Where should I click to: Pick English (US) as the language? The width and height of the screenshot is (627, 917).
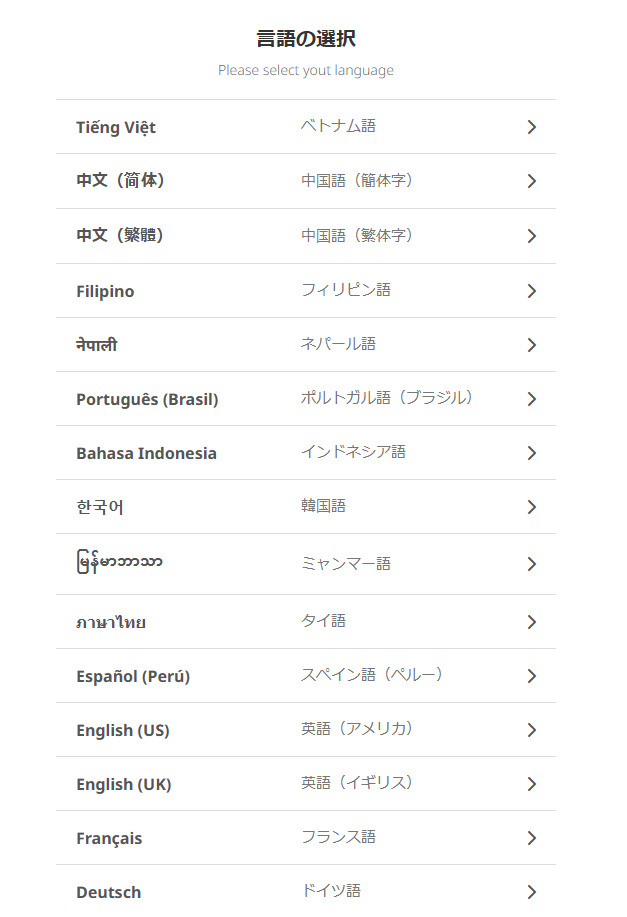123,729
